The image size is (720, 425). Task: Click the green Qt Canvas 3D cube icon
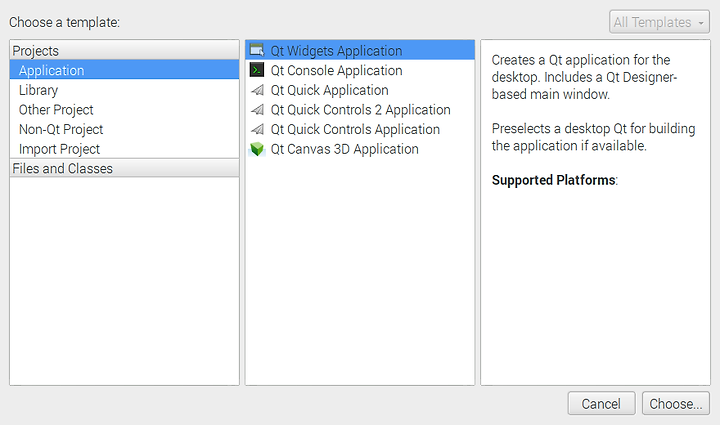(x=257, y=149)
